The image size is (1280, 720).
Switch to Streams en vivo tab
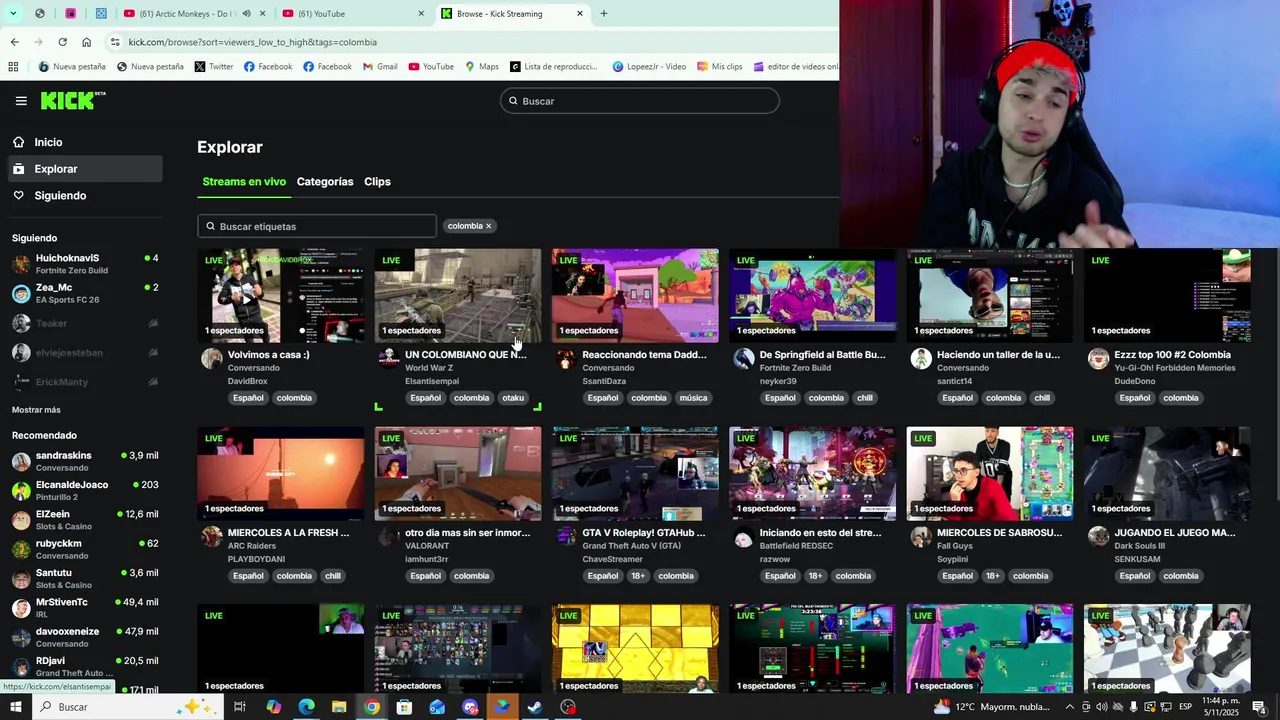point(244,182)
